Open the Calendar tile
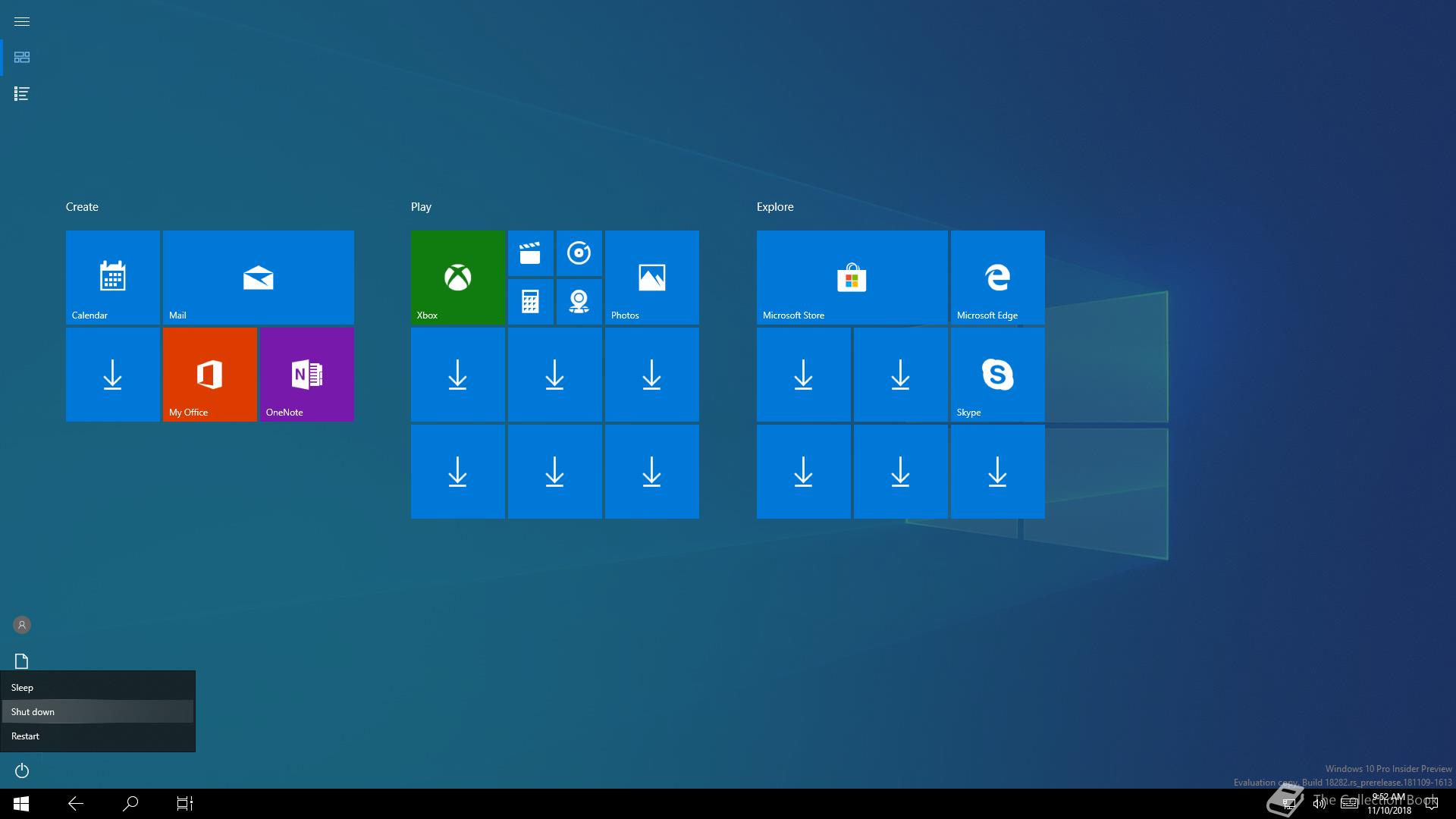 pyautogui.click(x=112, y=278)
